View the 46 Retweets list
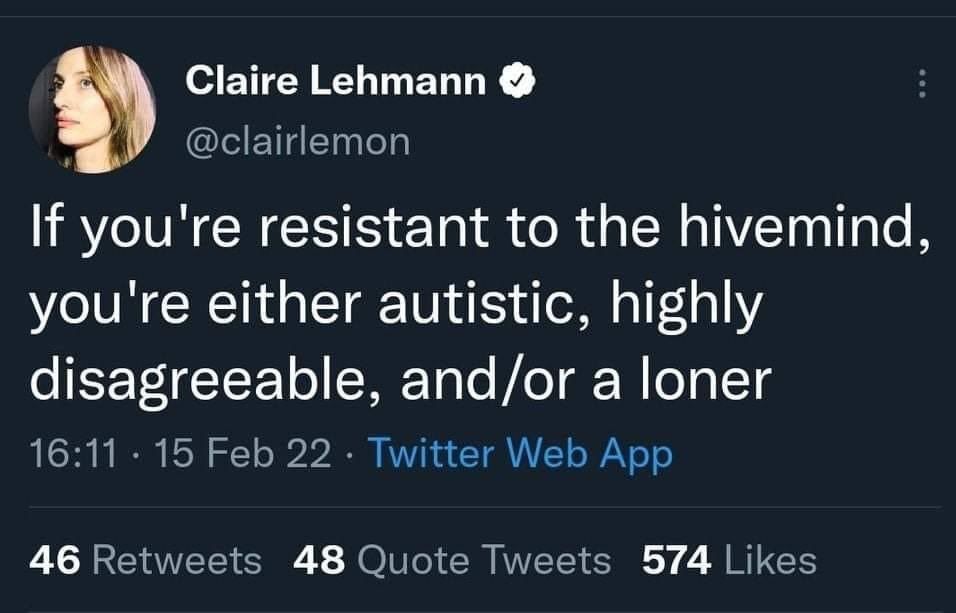This screenshot has width=956, height=613. 146,560
